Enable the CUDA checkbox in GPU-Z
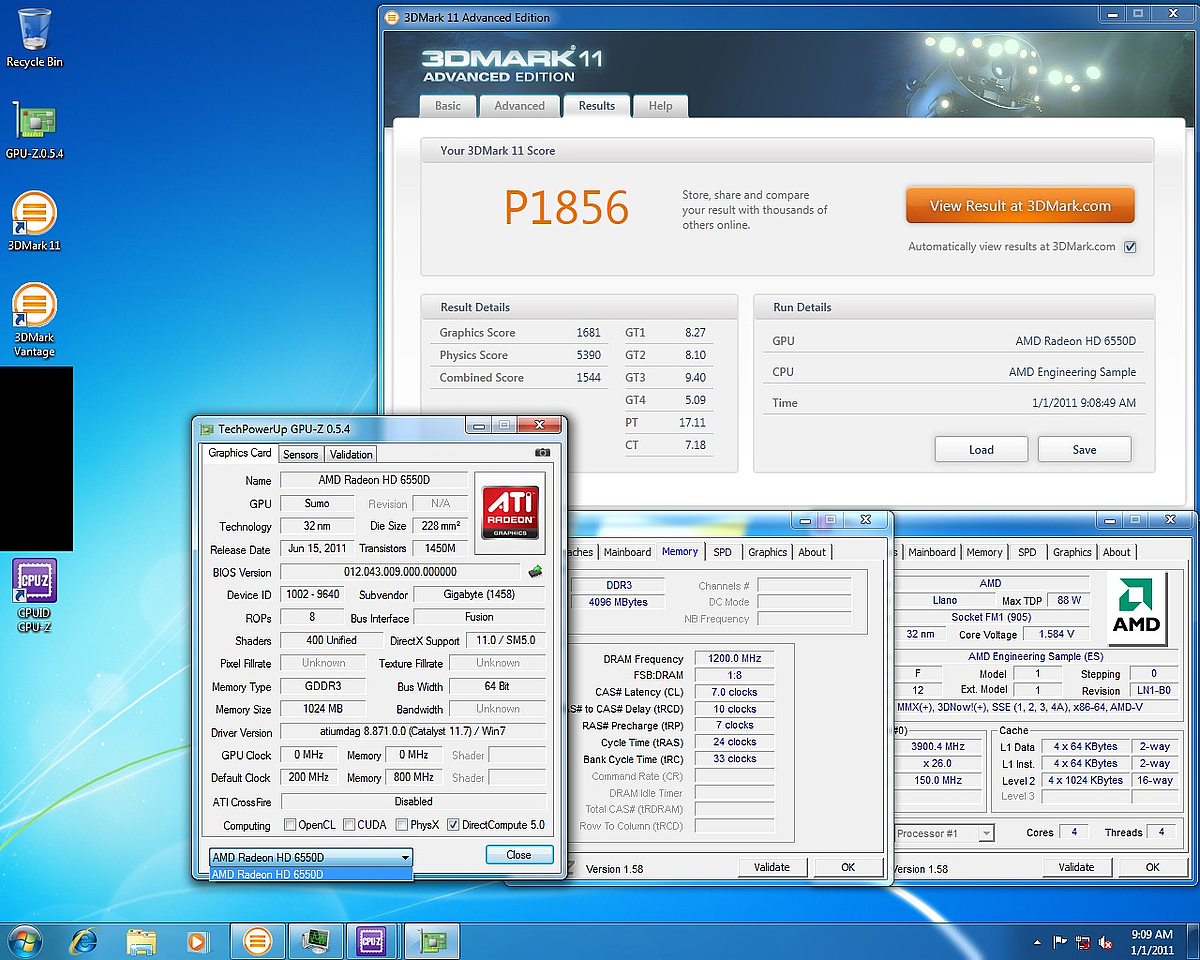This screenshot has height=960, width=1200. (x=349, y=825)
